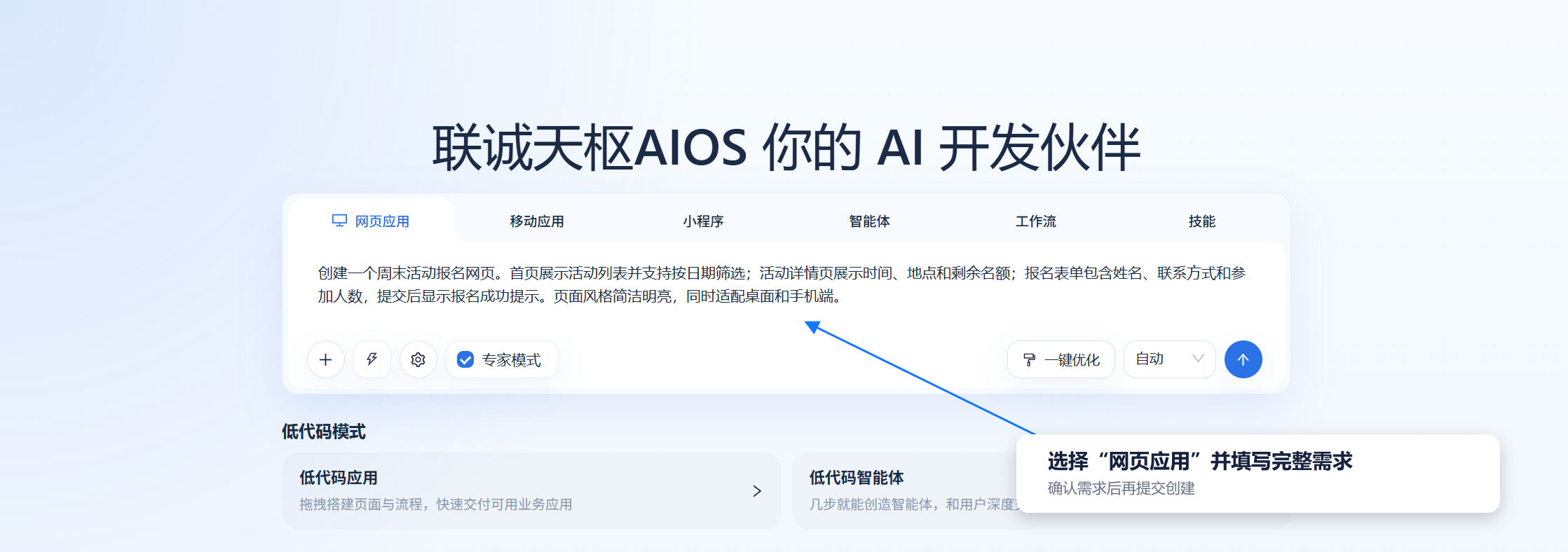Open the 自动 dropdown
Screen dimensions: 1568x552
tap(1169, 359)
